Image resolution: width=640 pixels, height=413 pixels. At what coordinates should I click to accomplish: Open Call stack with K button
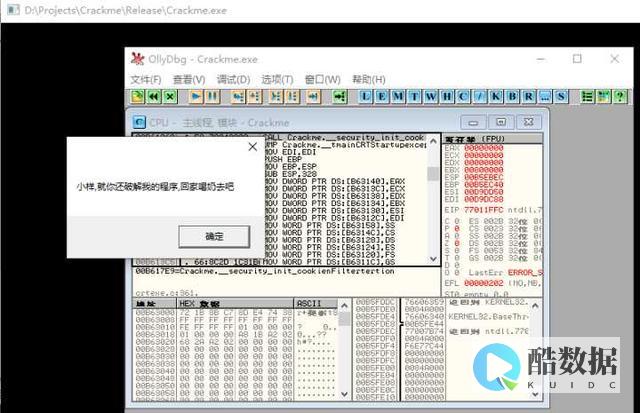[x=496, y=97]
